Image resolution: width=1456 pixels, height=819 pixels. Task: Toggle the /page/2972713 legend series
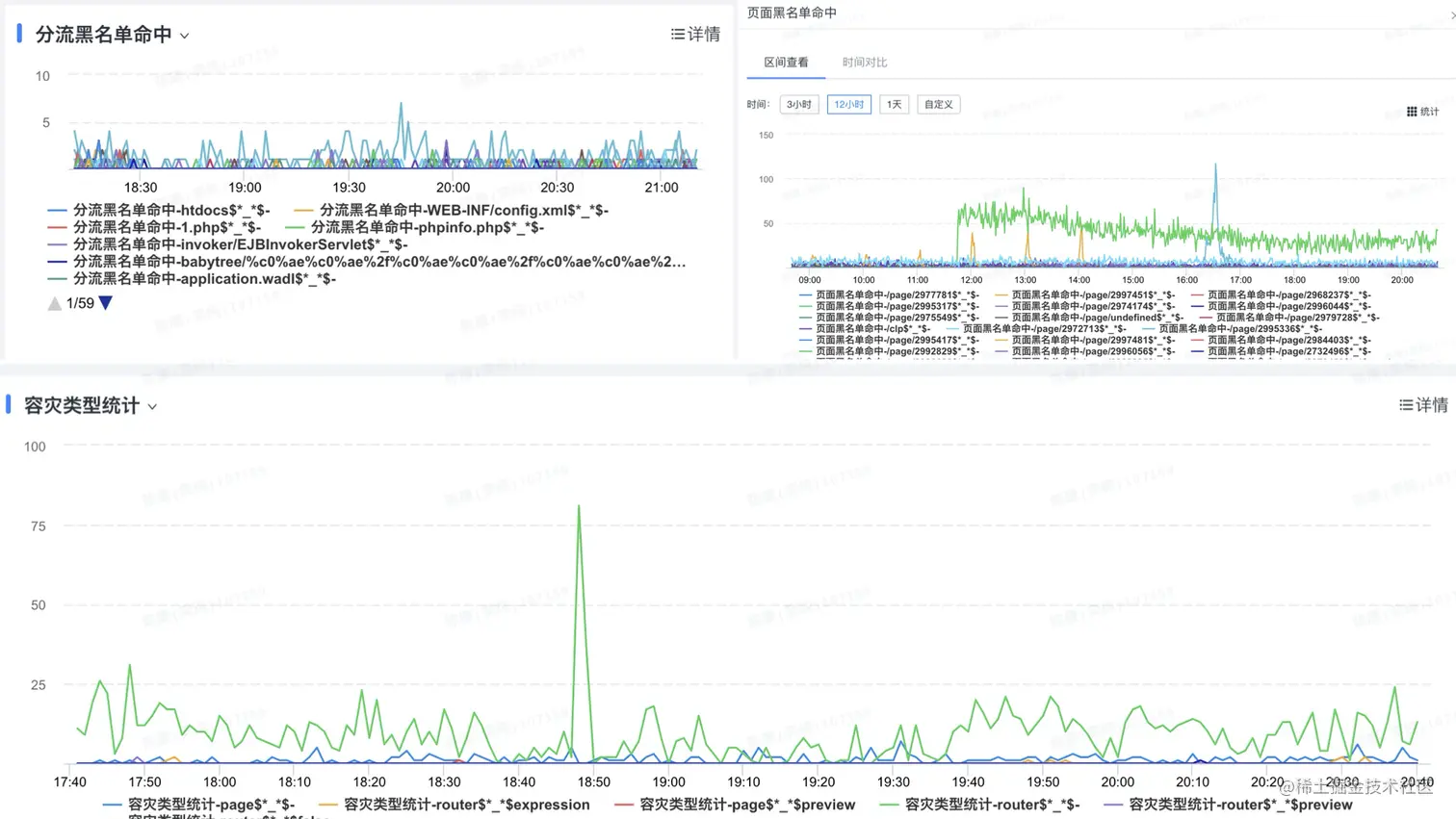pos(1036,329)
